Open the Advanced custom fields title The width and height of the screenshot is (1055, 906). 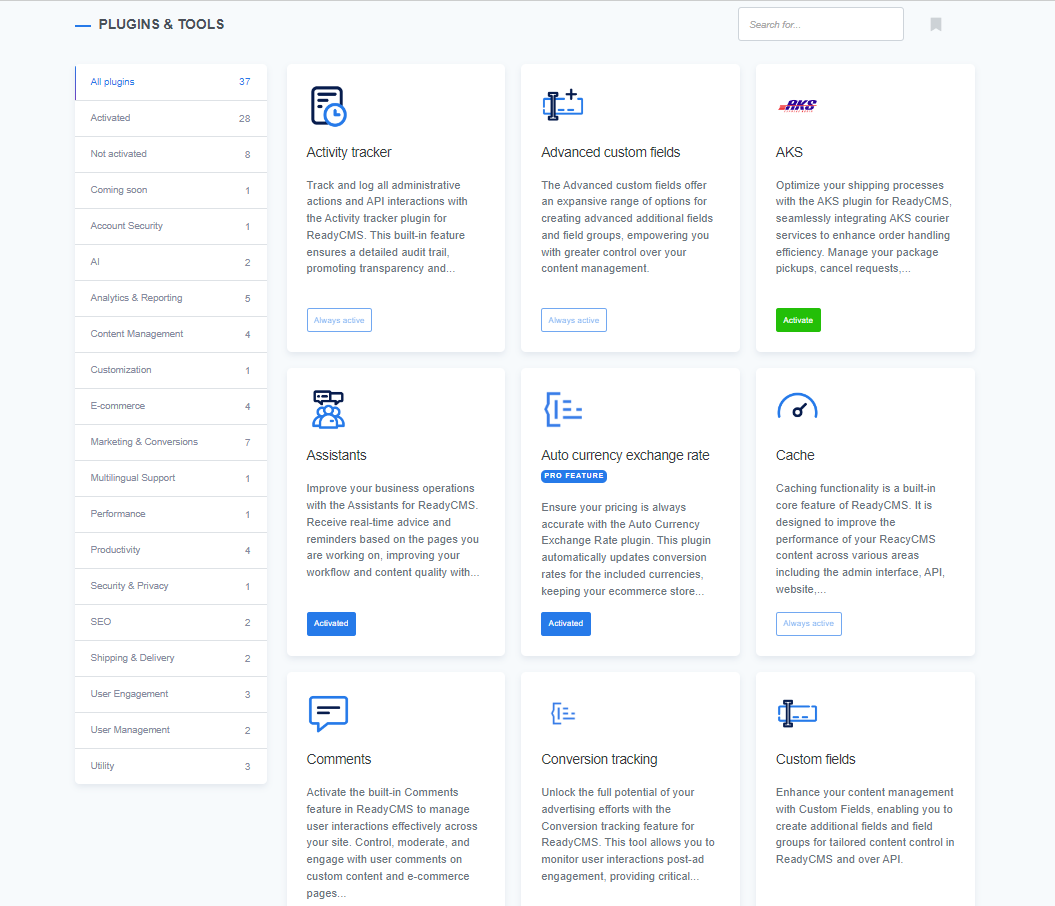[610, 153]
